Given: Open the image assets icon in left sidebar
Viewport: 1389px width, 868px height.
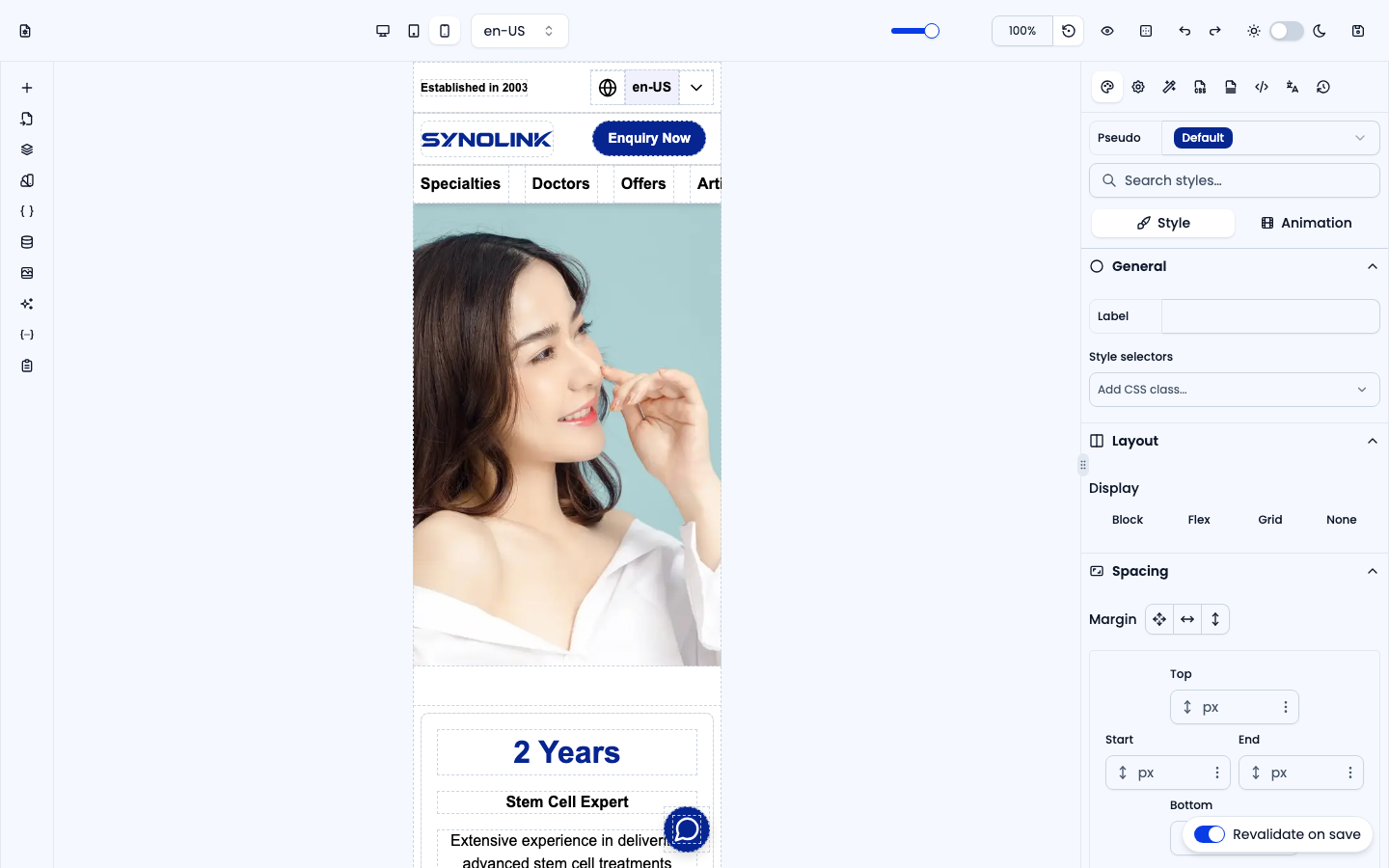Looking at the screenshot, I should pos(27,273).
